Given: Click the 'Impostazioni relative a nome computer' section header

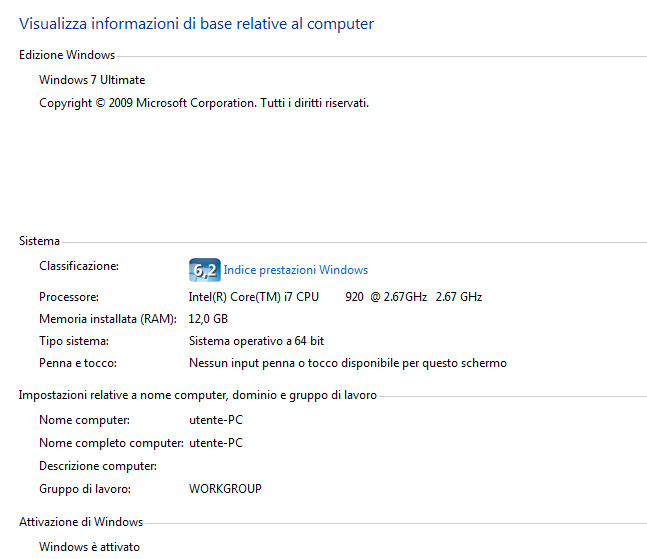Looking at the screenshot, I should tap(198, 395).
